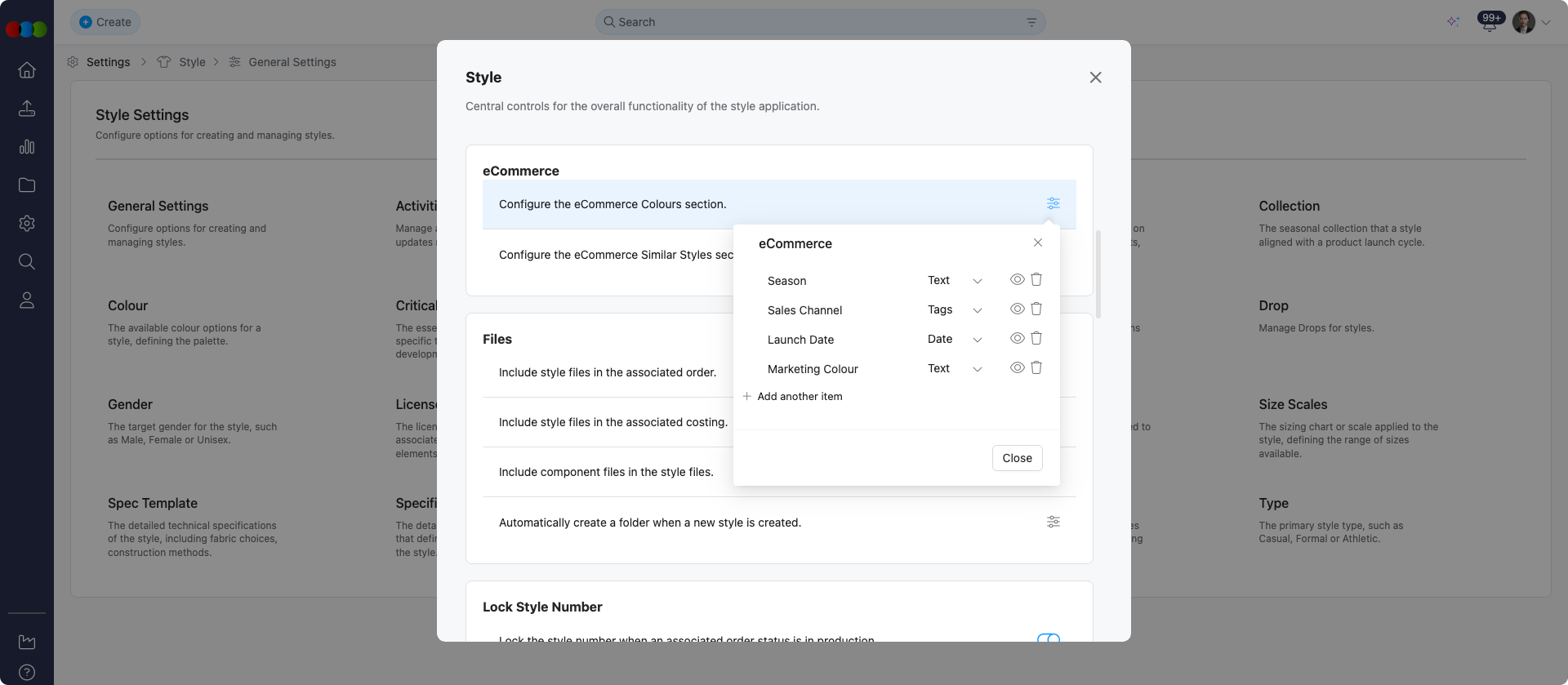Open eCommerce Colours configuration sliders icon
The image size is (1568, 685).
click(1053, 204)
